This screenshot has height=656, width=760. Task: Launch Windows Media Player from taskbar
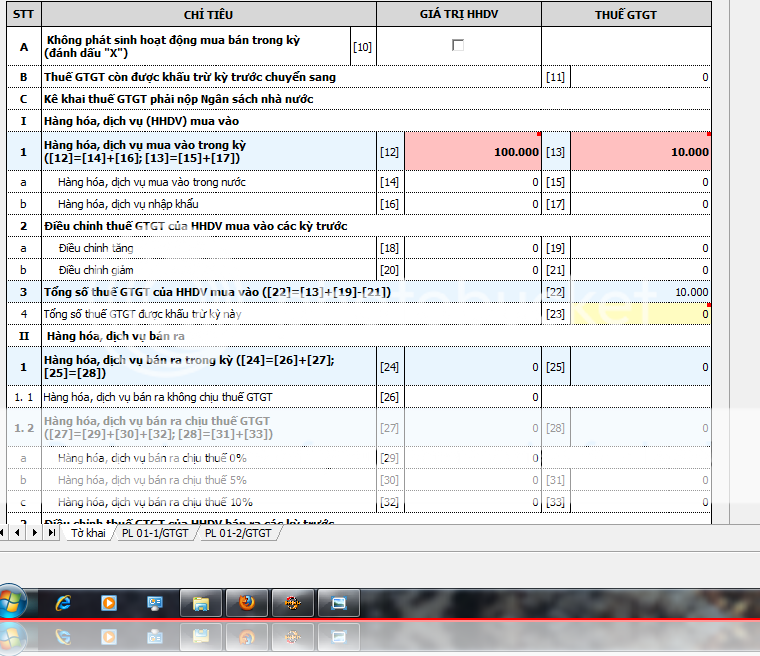click(109, 603)
